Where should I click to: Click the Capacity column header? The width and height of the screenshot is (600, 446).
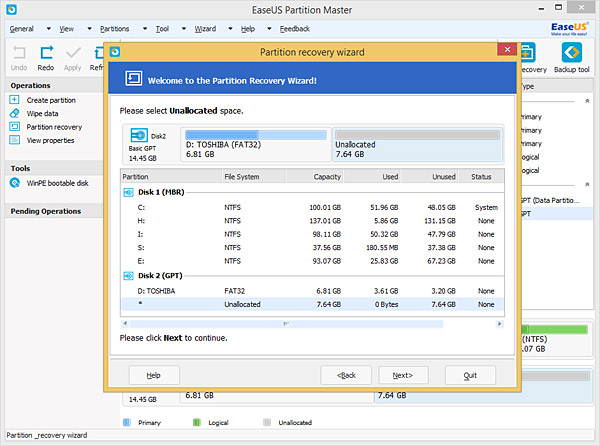tap(315, 177)
